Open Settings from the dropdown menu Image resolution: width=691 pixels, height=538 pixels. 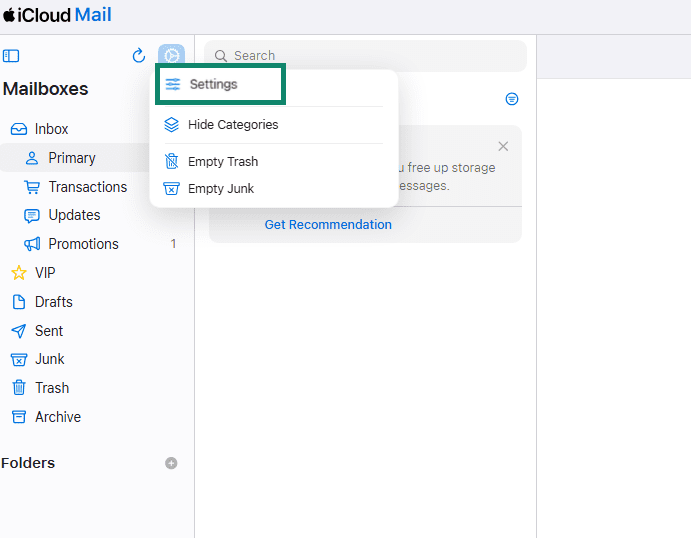click(x=220, y=84)
